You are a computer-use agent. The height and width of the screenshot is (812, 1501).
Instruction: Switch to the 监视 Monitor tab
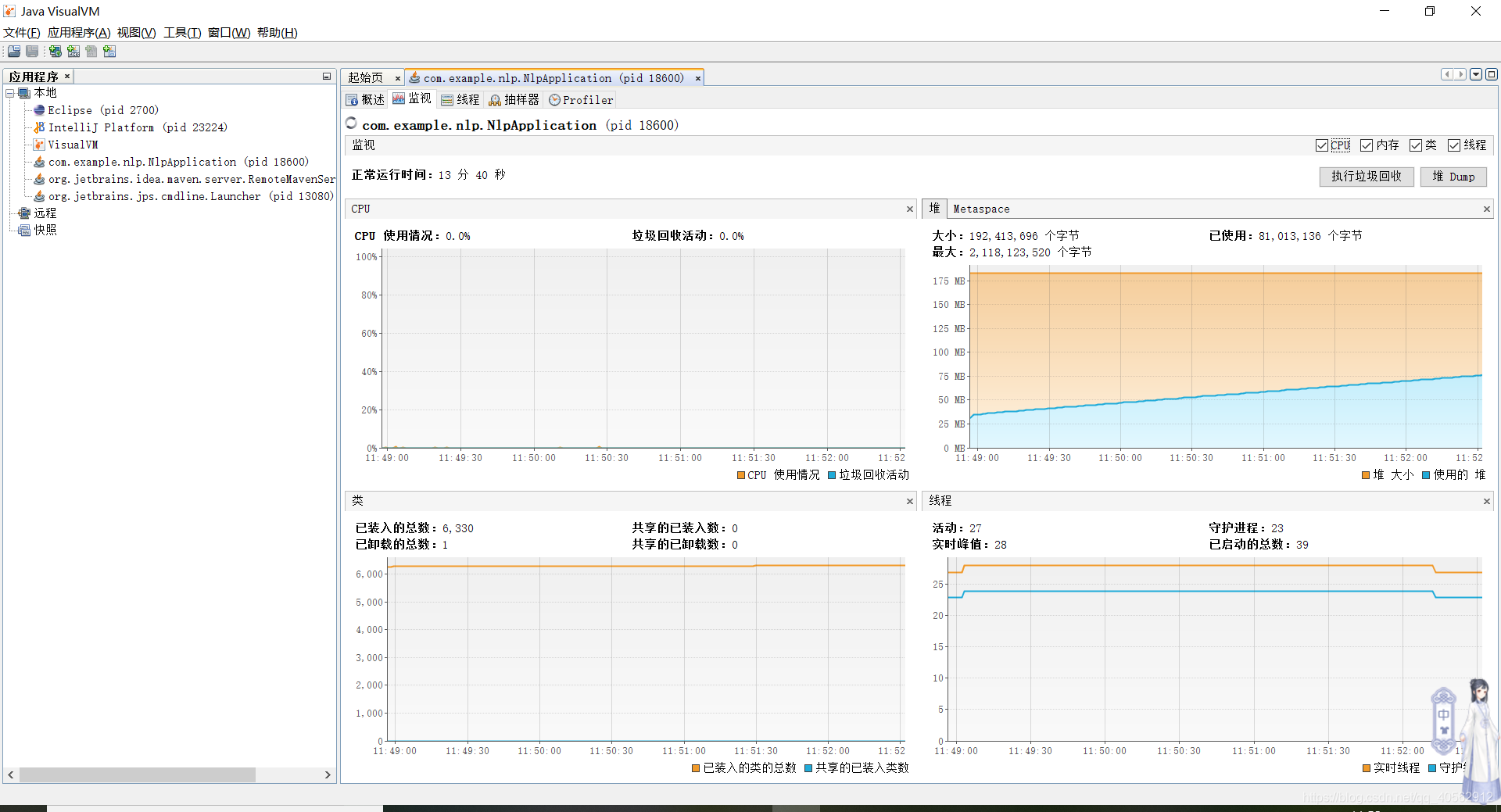tap(412, 99)
